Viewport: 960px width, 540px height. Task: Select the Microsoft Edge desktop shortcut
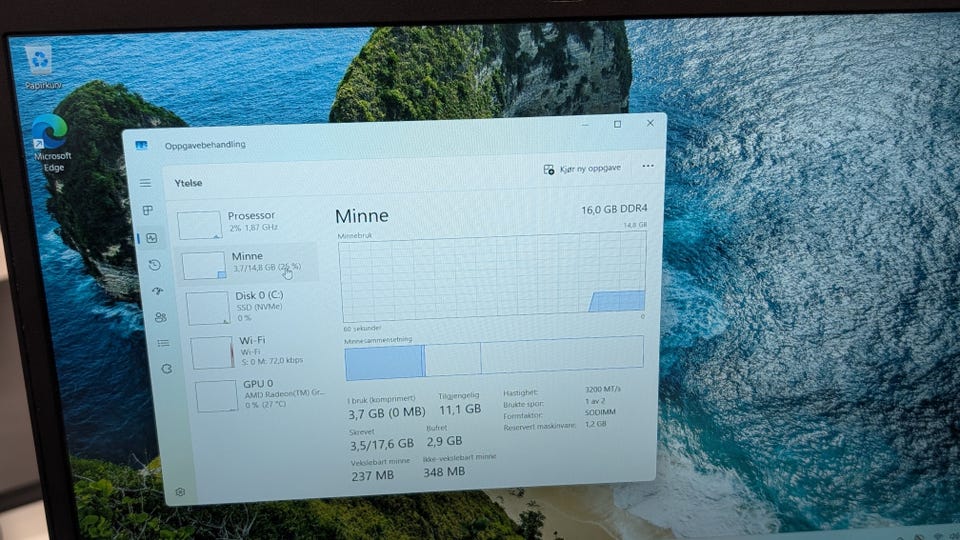[51, 143]
